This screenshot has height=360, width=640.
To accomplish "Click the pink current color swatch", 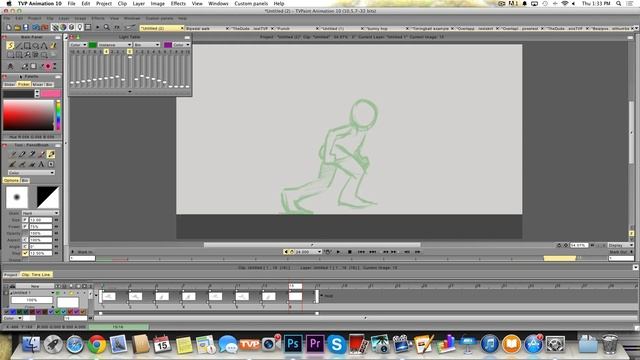I will coord(51,93).
